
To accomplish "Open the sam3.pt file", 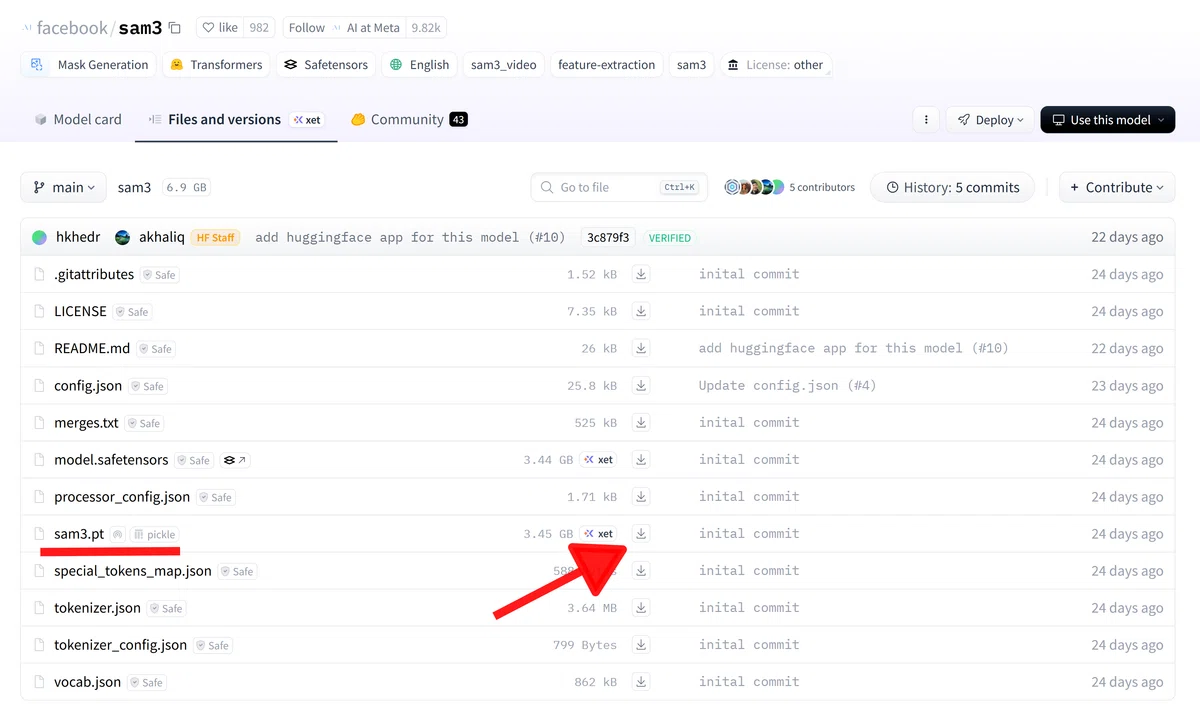I will point(79,534).
